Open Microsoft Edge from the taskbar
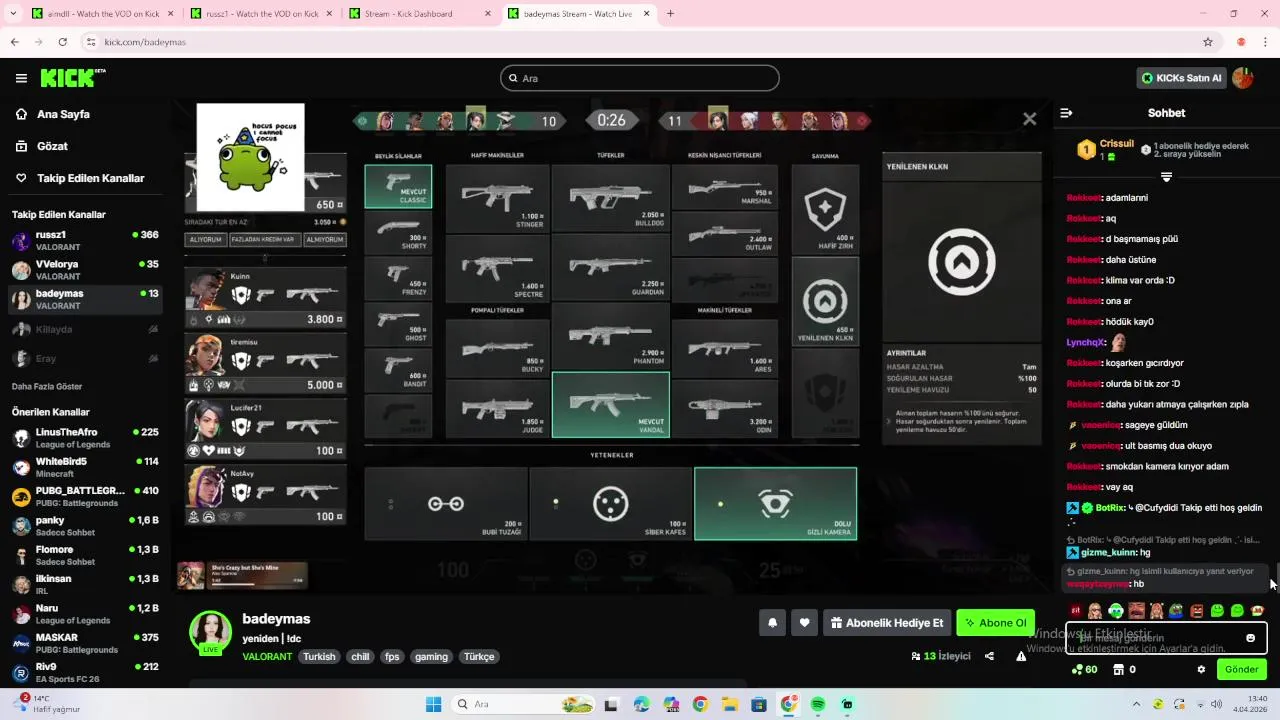The height and width of the screenshot is (720, 1280). tap(641, 705)
